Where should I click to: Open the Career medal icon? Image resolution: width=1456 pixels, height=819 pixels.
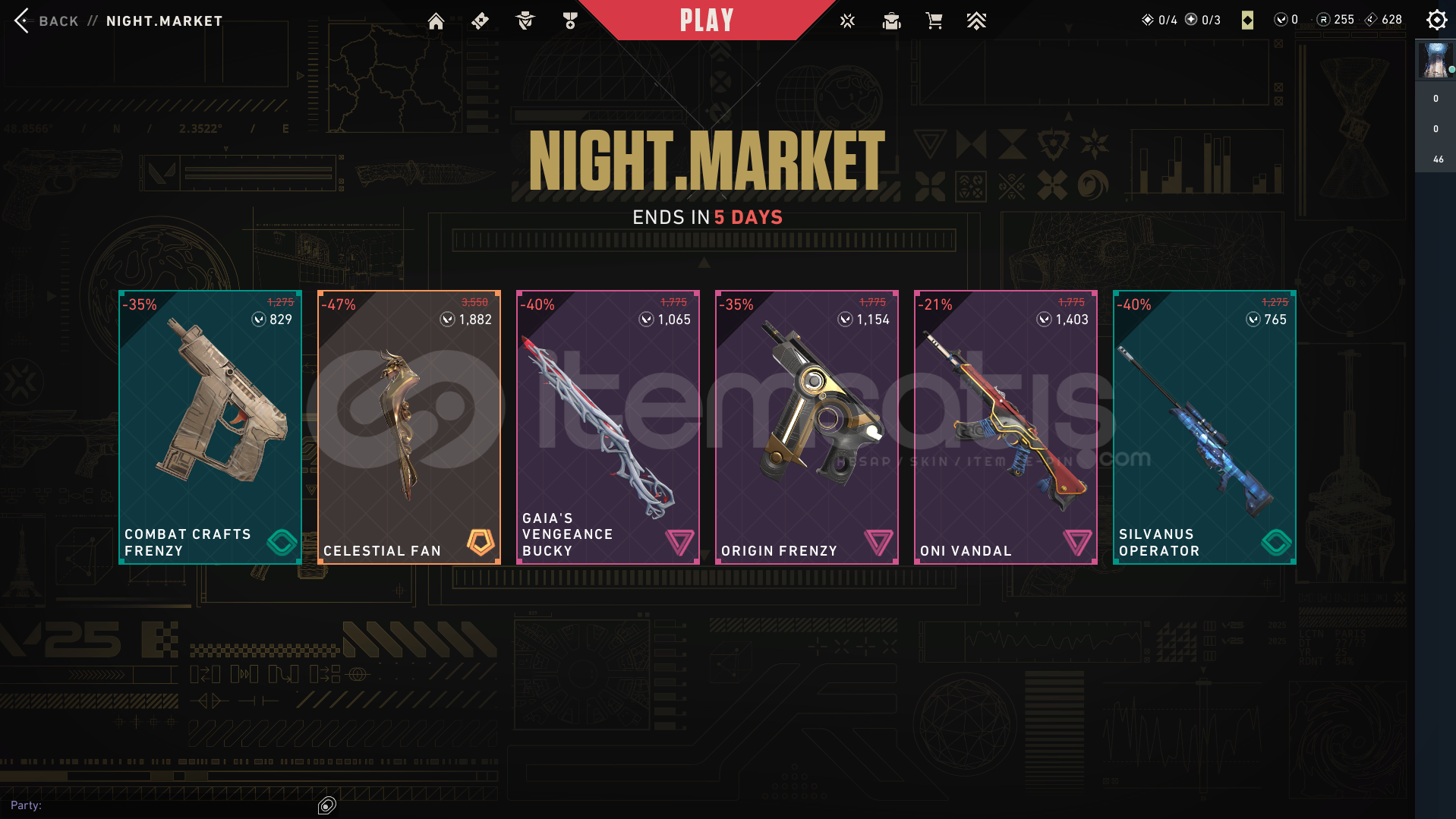coord(570,21)
